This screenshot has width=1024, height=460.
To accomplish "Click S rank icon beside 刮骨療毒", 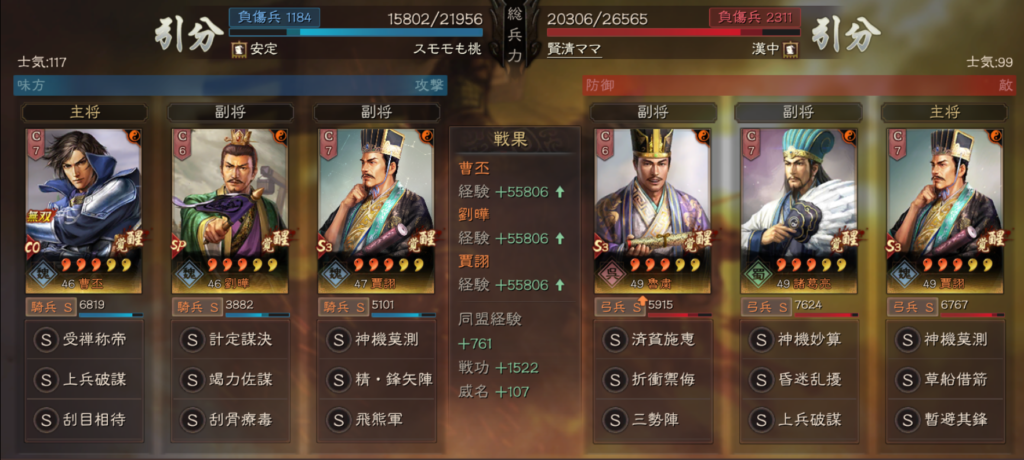I will coord(192,419).
